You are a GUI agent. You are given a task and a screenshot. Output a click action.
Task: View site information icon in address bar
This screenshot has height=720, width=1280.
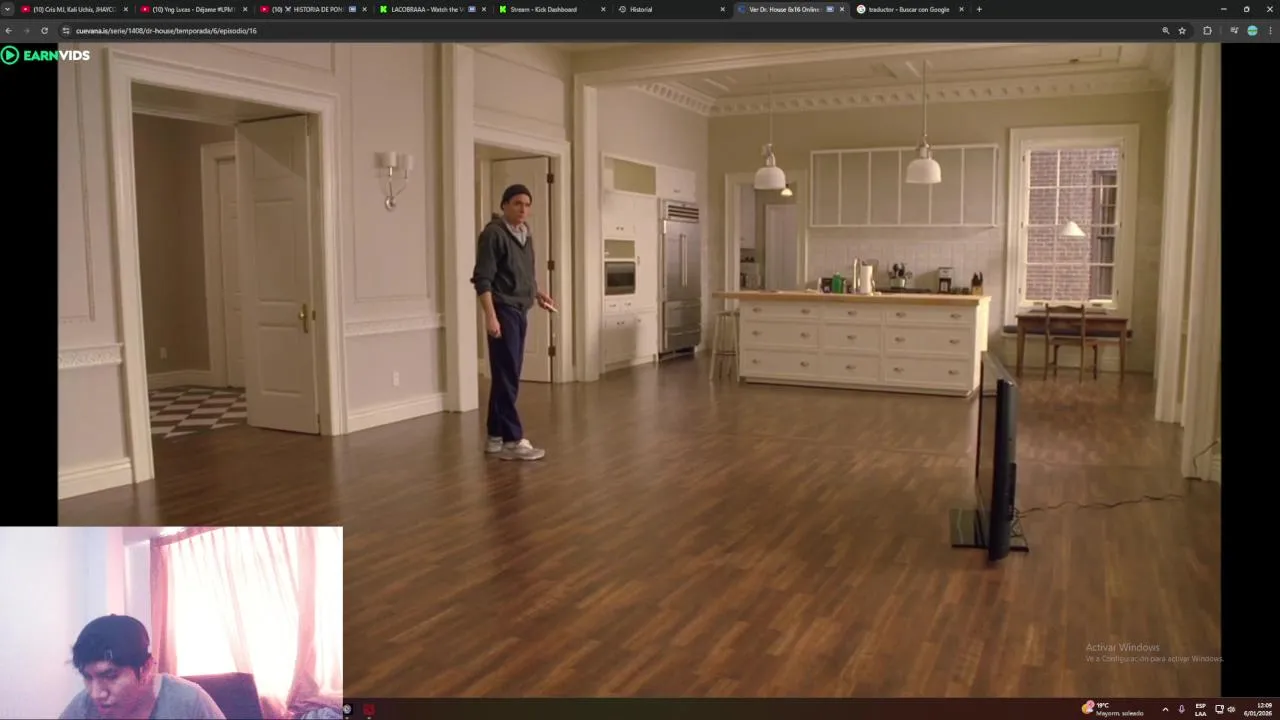click(x=66, y=31)
